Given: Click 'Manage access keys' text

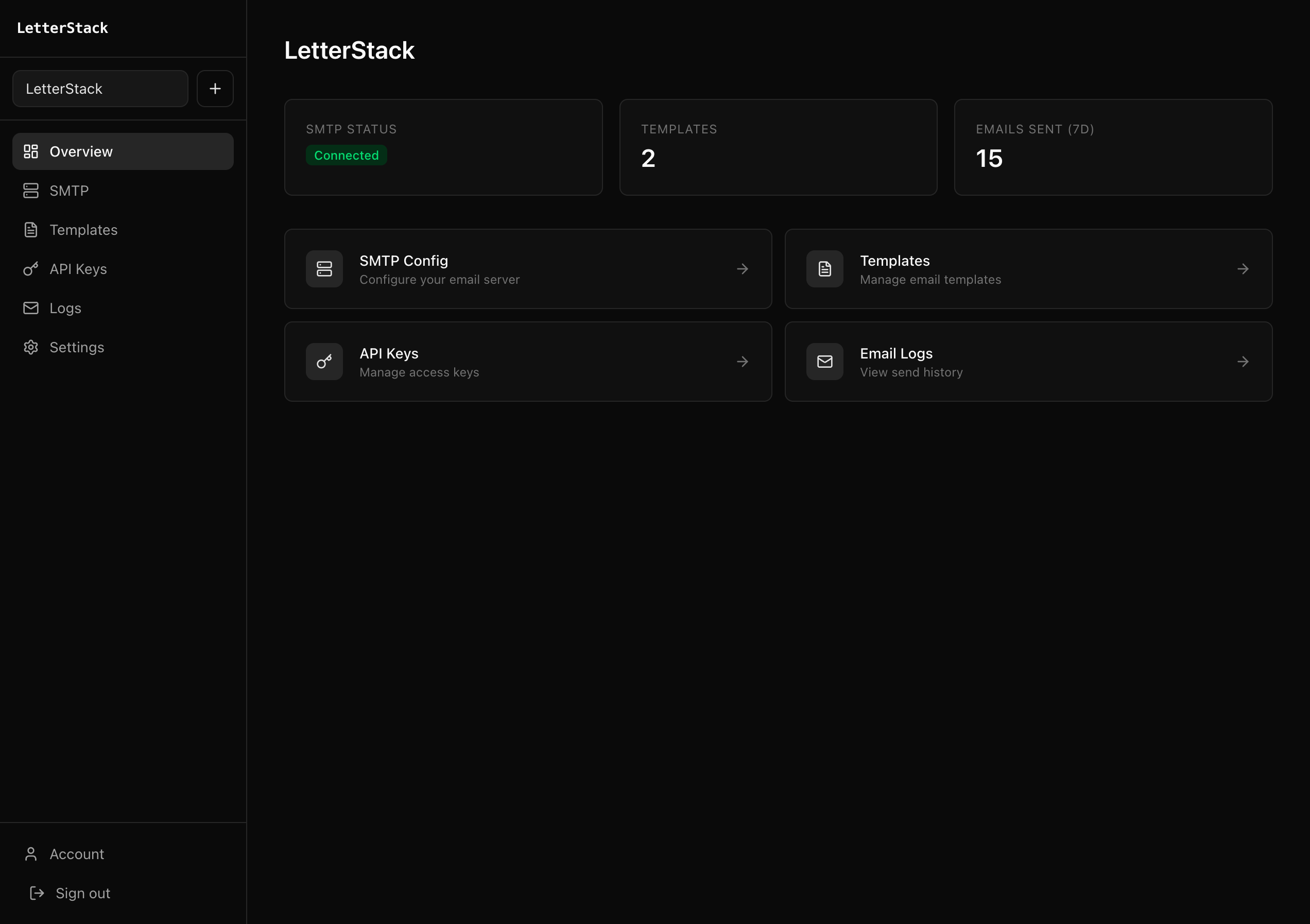Looking at the screenshot, I should 419,372.
